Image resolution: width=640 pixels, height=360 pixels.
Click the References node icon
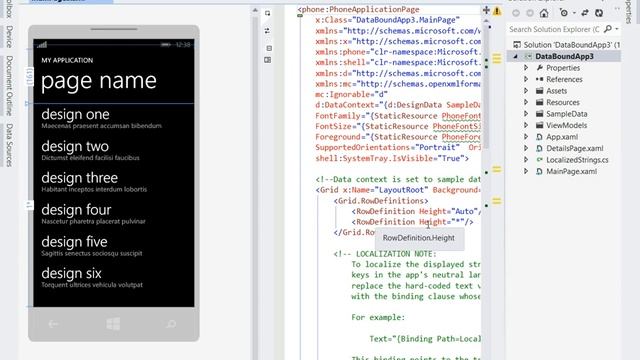point(540,79)
